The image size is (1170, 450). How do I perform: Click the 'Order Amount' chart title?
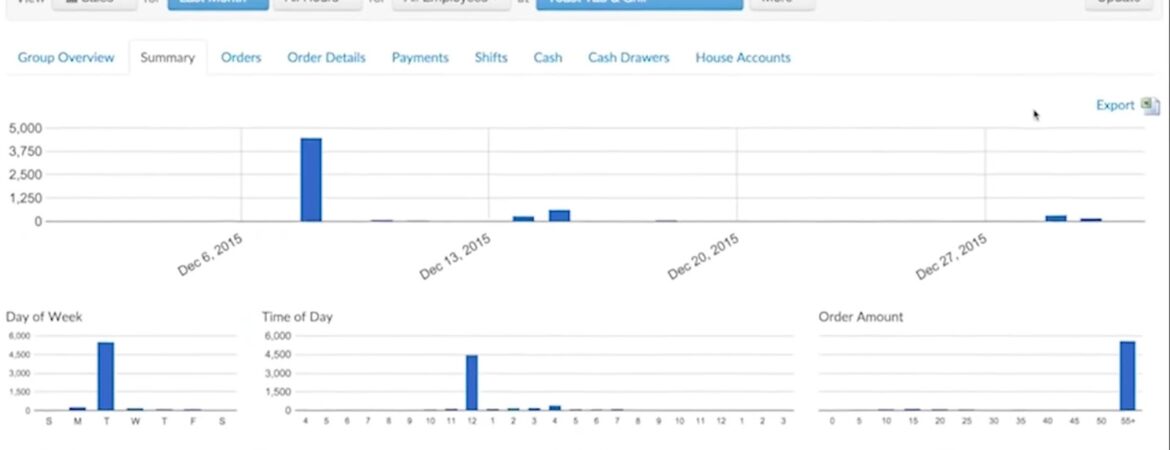point(860,317)
